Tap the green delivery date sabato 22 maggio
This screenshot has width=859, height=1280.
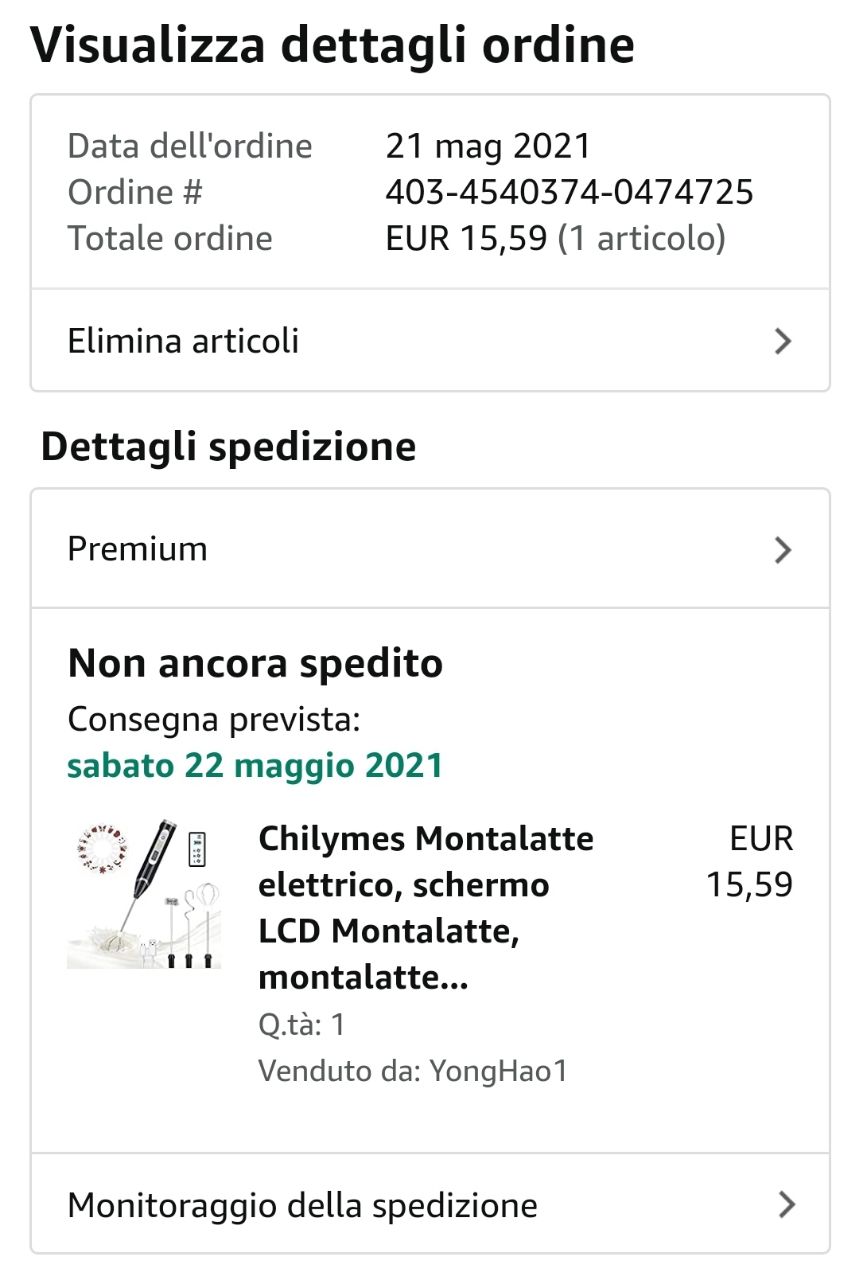point(255,766)
